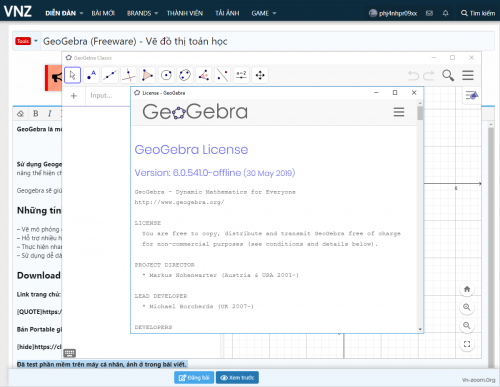The width and height of the screenshot is (500, 387).
Task: Open the License page hamburger menu
Action: click(x=399, y=112)
